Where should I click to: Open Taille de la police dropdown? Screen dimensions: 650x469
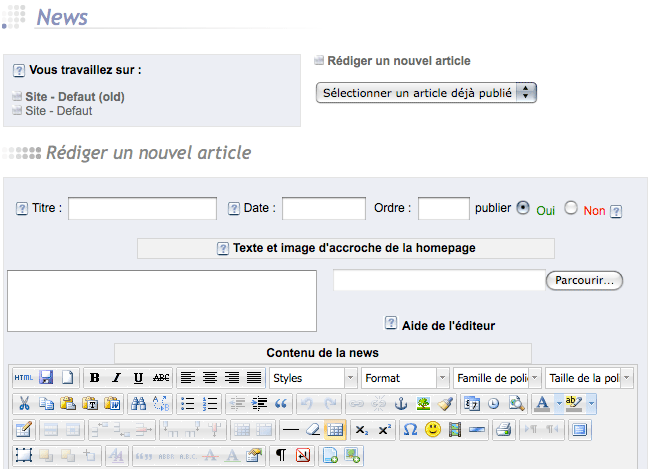click(x=589, y=378)
